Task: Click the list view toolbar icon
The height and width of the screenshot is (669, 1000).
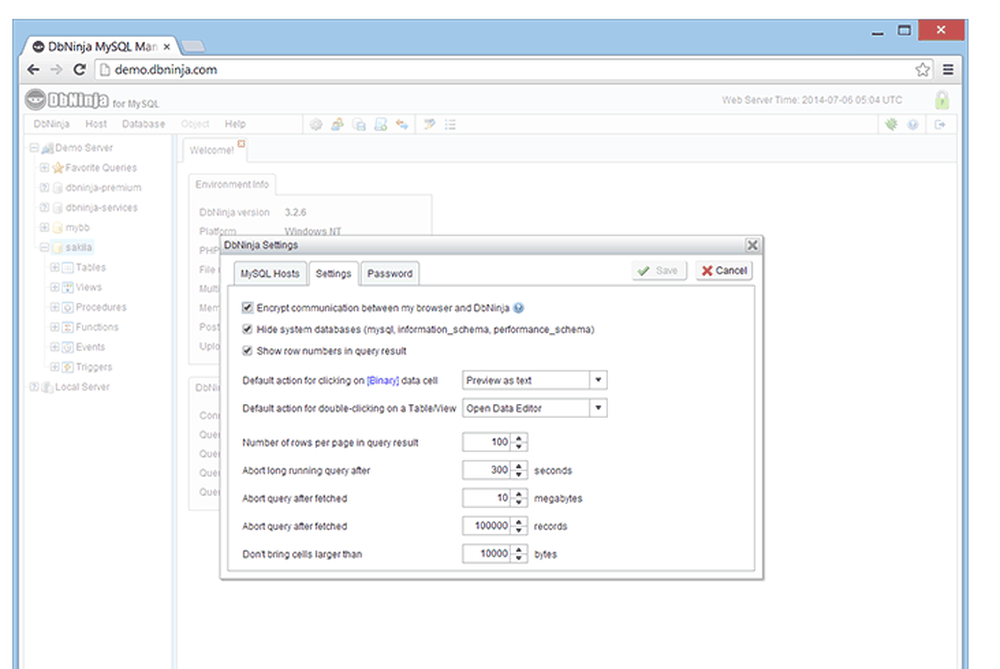Action: click(450, 124)
